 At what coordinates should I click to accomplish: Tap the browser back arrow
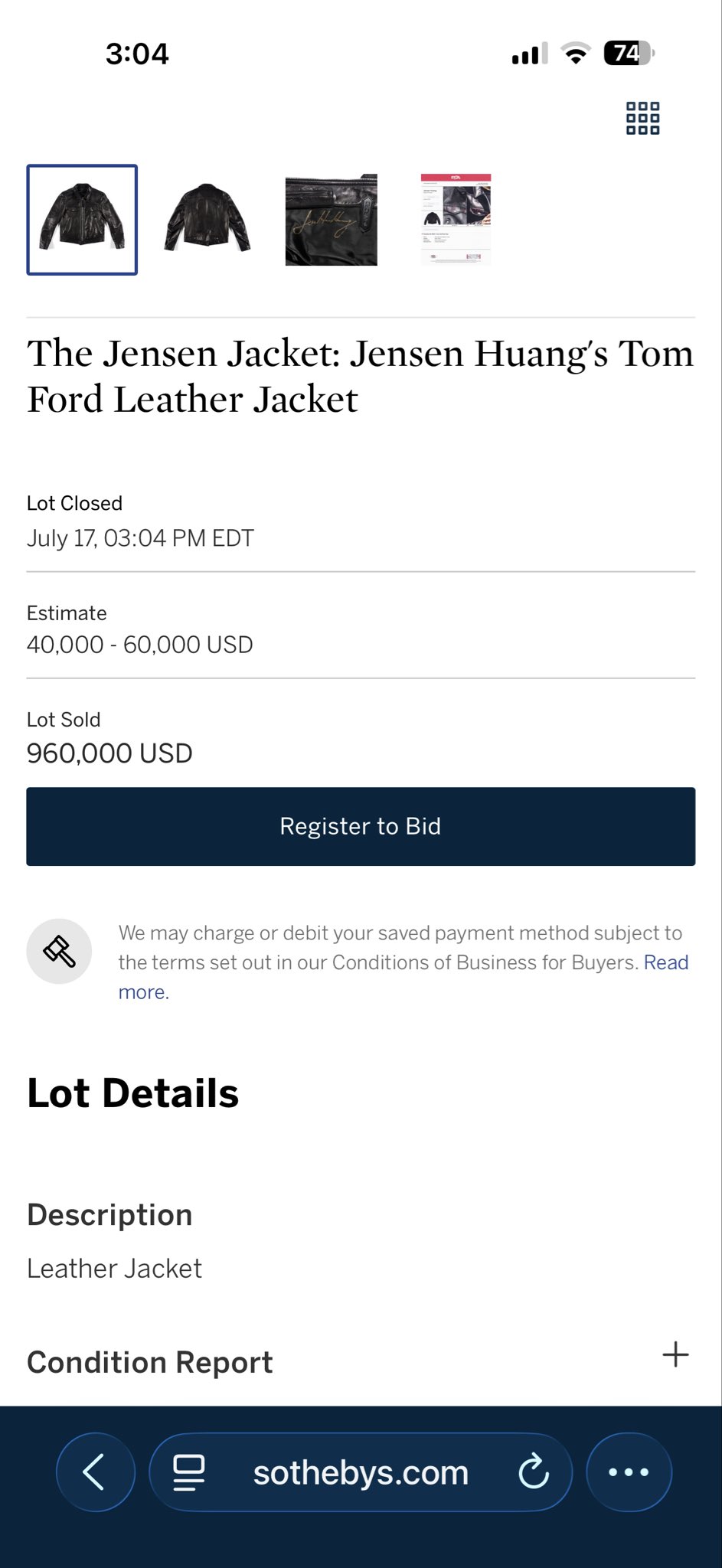click(95, 1472)
